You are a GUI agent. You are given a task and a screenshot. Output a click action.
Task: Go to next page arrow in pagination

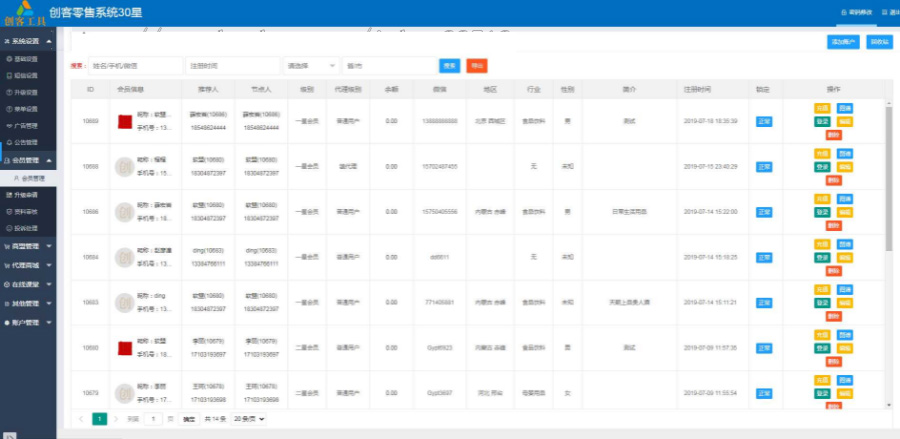(x=115, y=419)
